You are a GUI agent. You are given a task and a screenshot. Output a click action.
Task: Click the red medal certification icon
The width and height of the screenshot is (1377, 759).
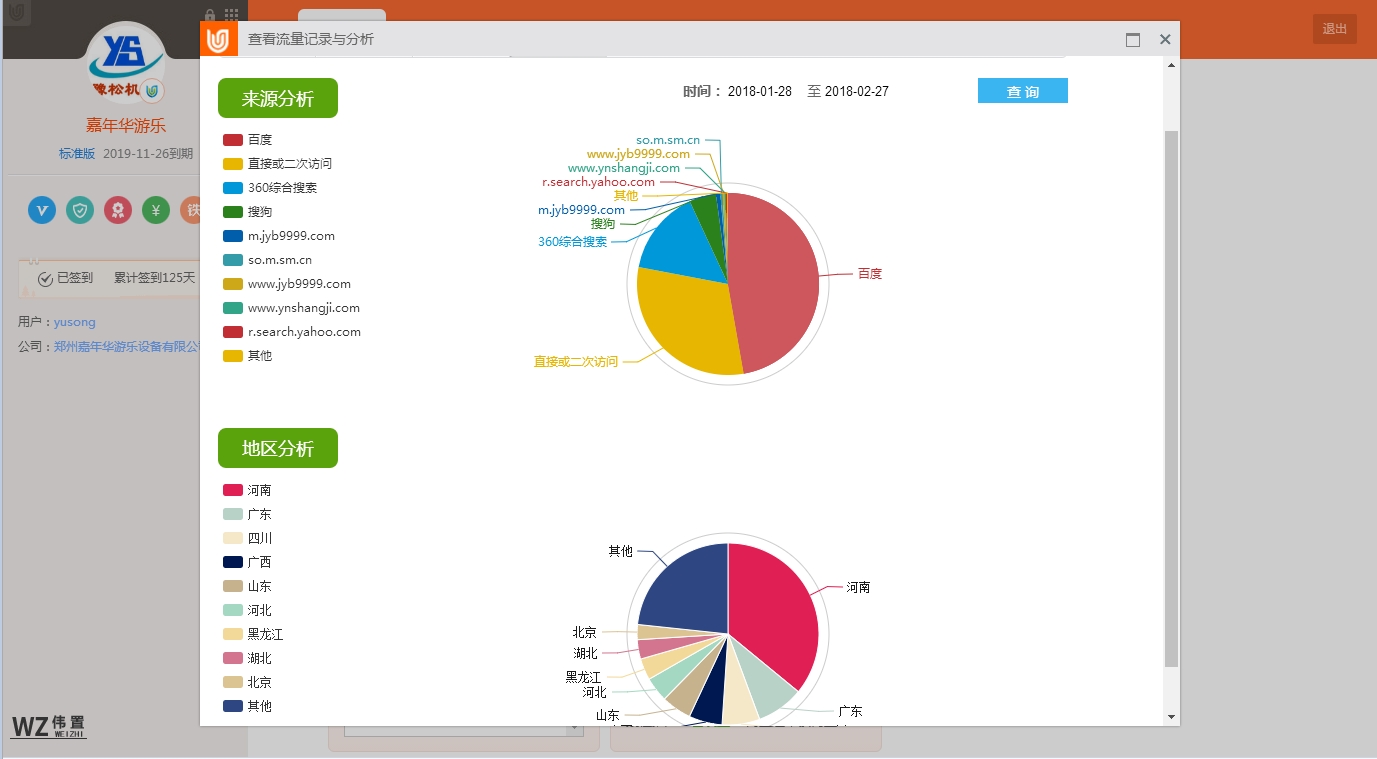(118, 210)
